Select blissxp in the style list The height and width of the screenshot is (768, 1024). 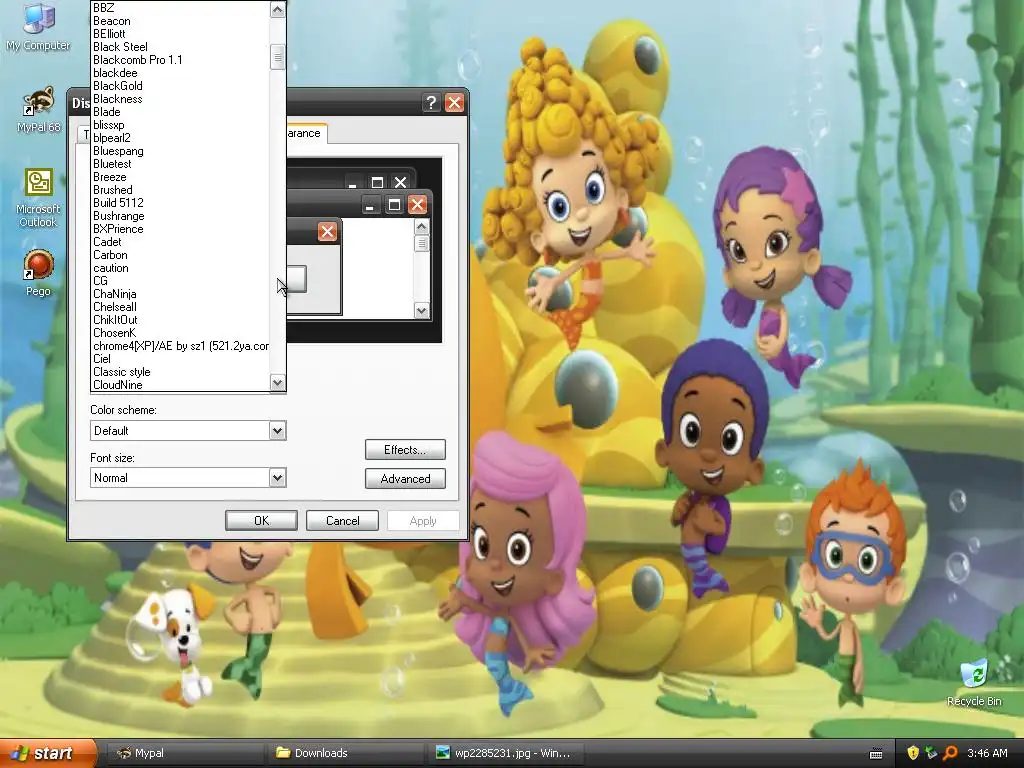180,125
